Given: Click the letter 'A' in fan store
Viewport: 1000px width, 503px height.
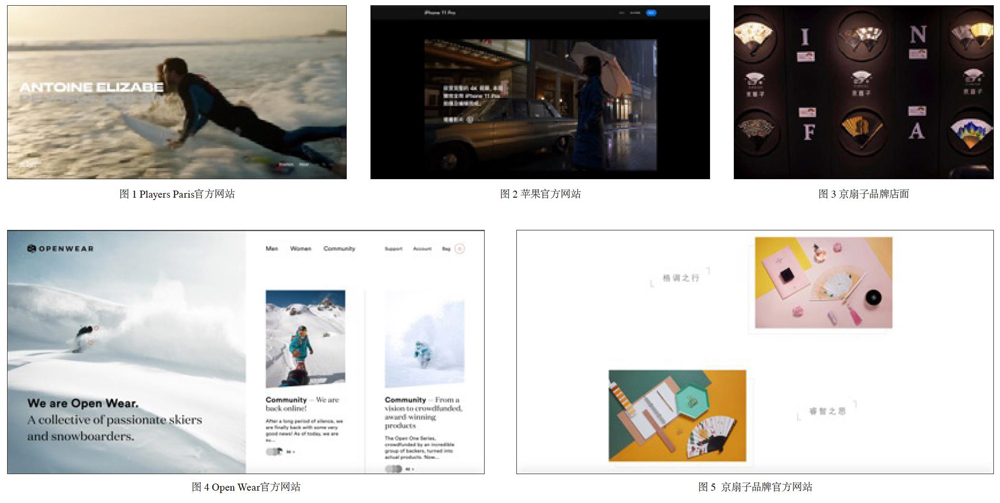Looking at the screenshot, I should pyautogui.click(x=917, y=130).
